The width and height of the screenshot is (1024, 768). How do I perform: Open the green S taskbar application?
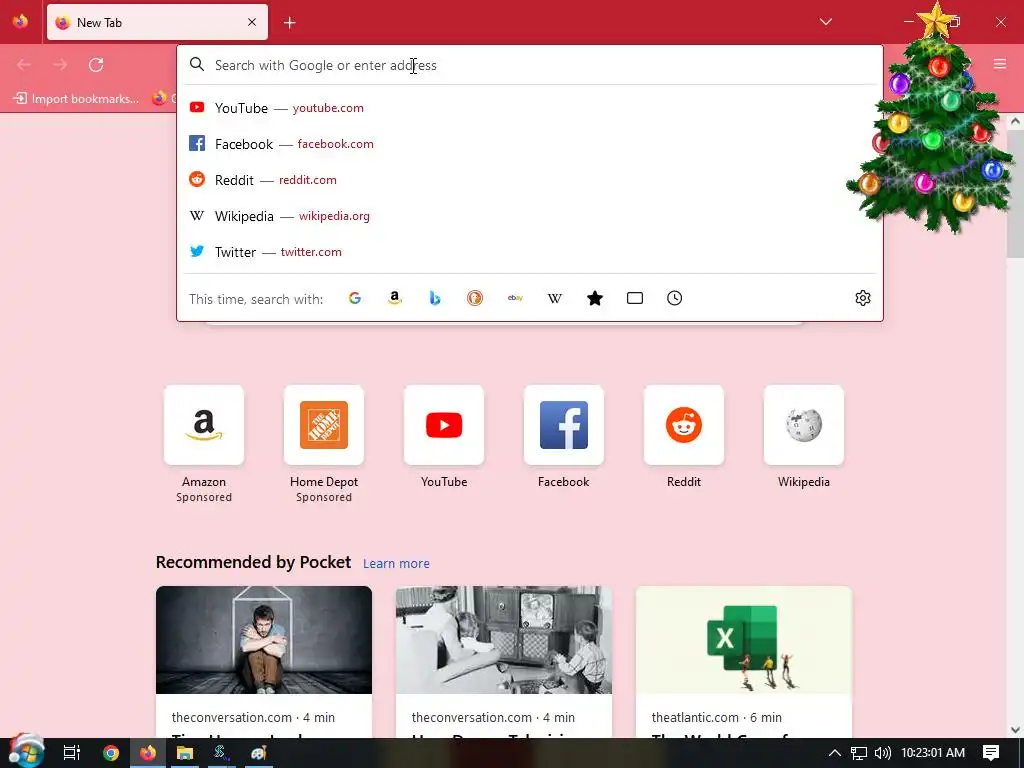(221, 753)
